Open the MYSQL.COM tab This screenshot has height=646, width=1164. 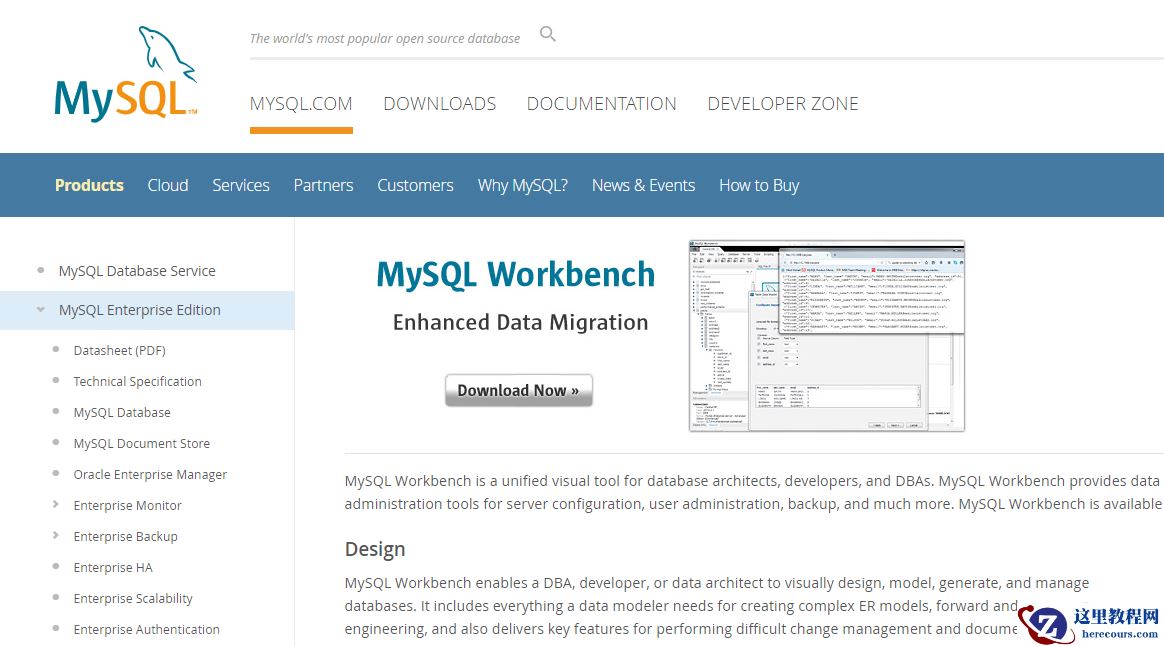[301, 104]
